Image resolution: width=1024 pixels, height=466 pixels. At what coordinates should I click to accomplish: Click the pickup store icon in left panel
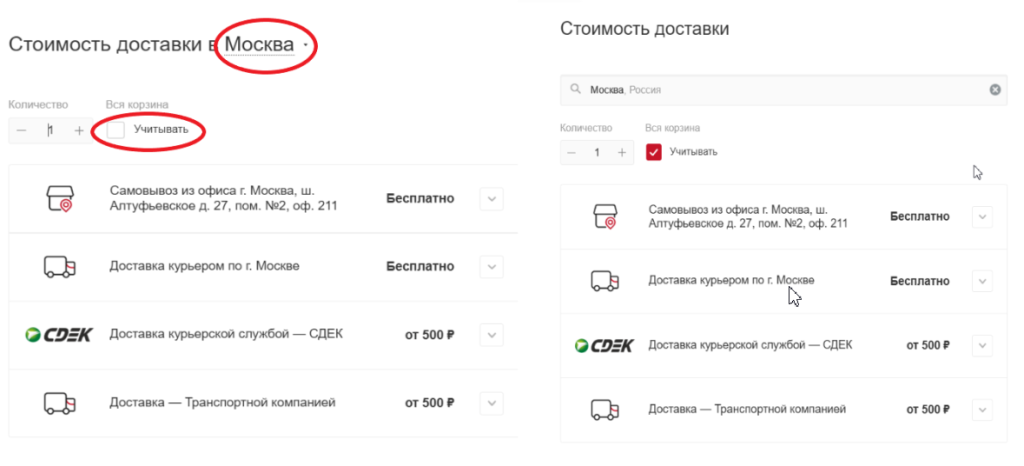click(x=59, y=198)
